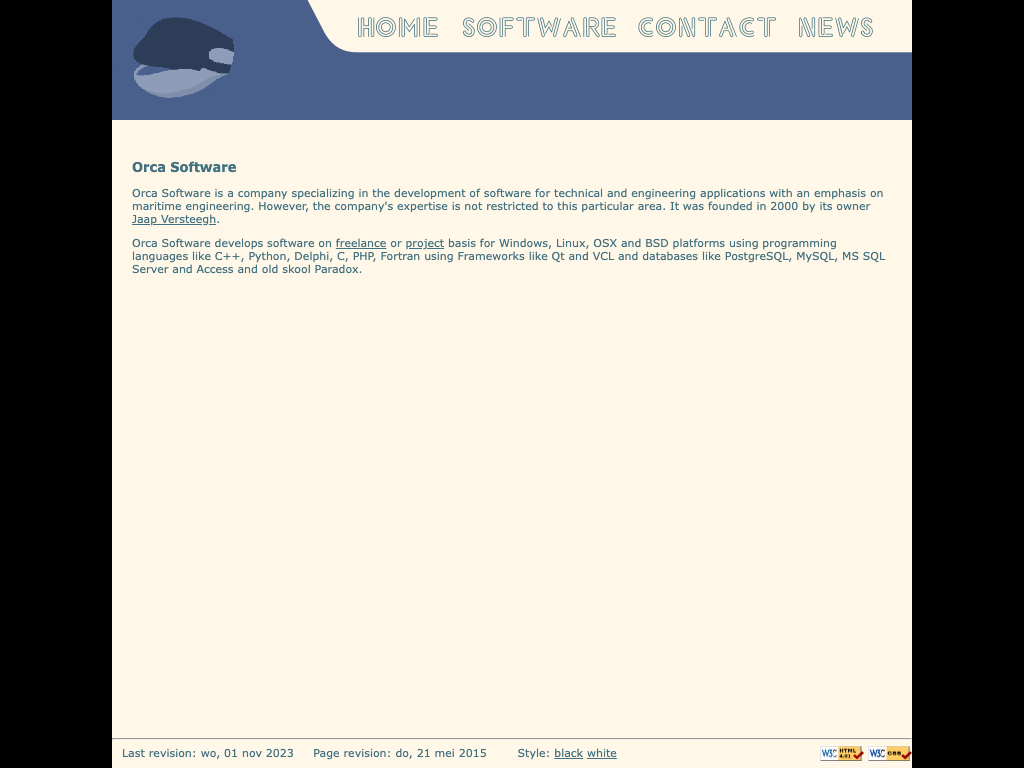The width and height of the screenshot is (1024, 768).
Task: Switch the page style to black
Action: (568, 753)
